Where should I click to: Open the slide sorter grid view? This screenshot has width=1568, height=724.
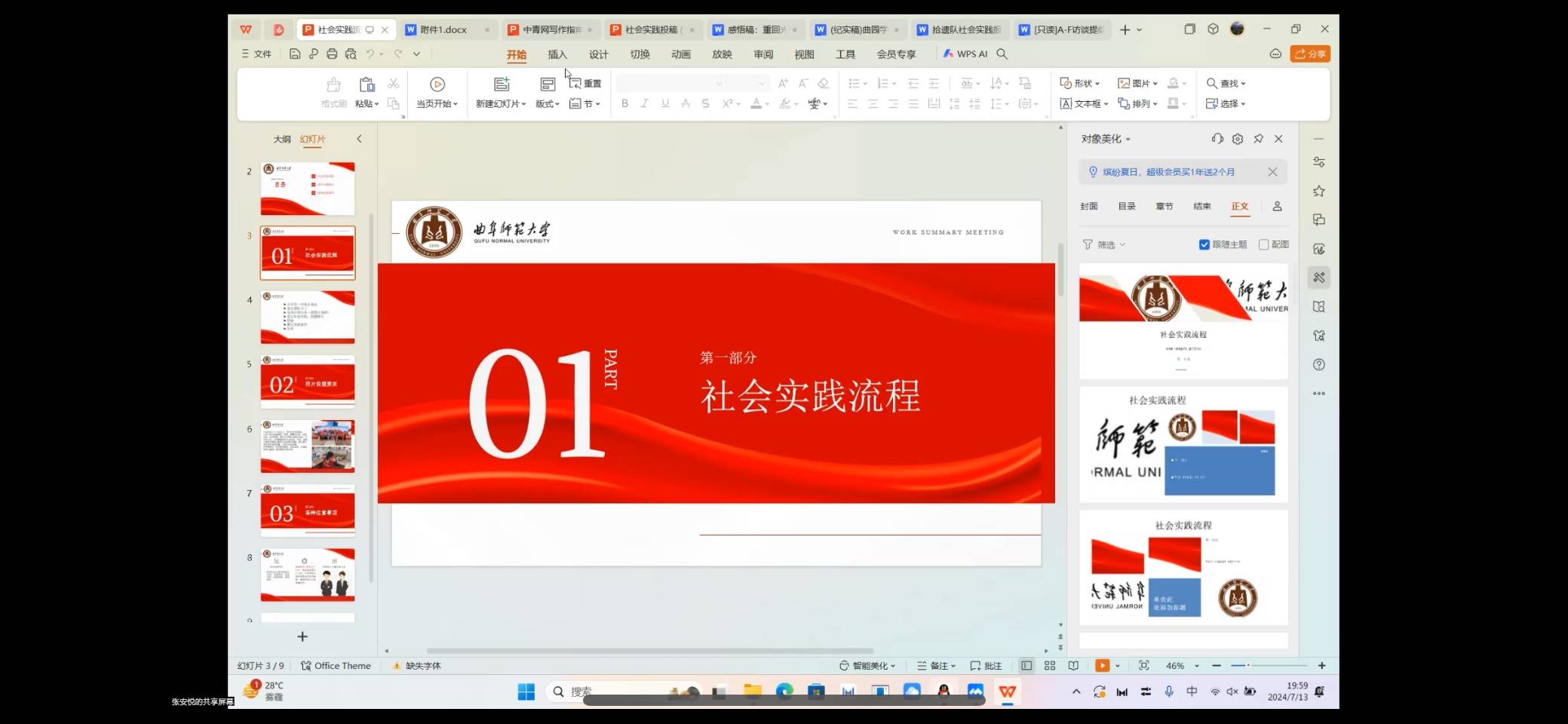click(1049, 666)
